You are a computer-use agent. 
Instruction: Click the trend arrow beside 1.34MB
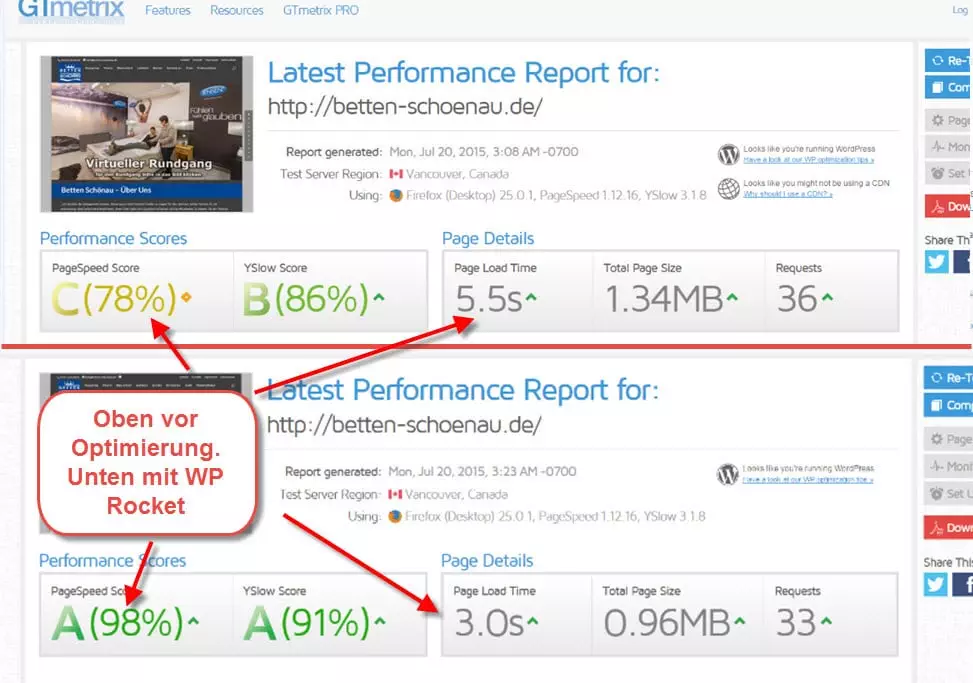(732, 298)
